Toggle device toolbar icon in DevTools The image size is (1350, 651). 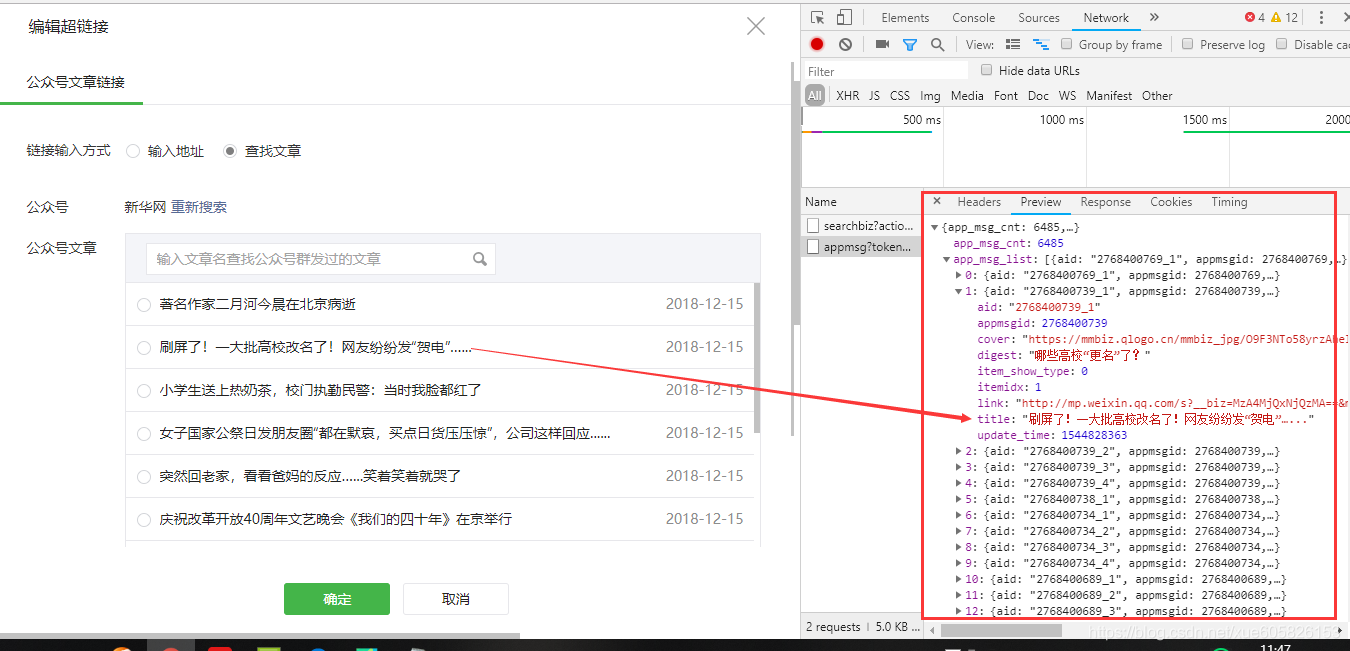coord(844,17)
